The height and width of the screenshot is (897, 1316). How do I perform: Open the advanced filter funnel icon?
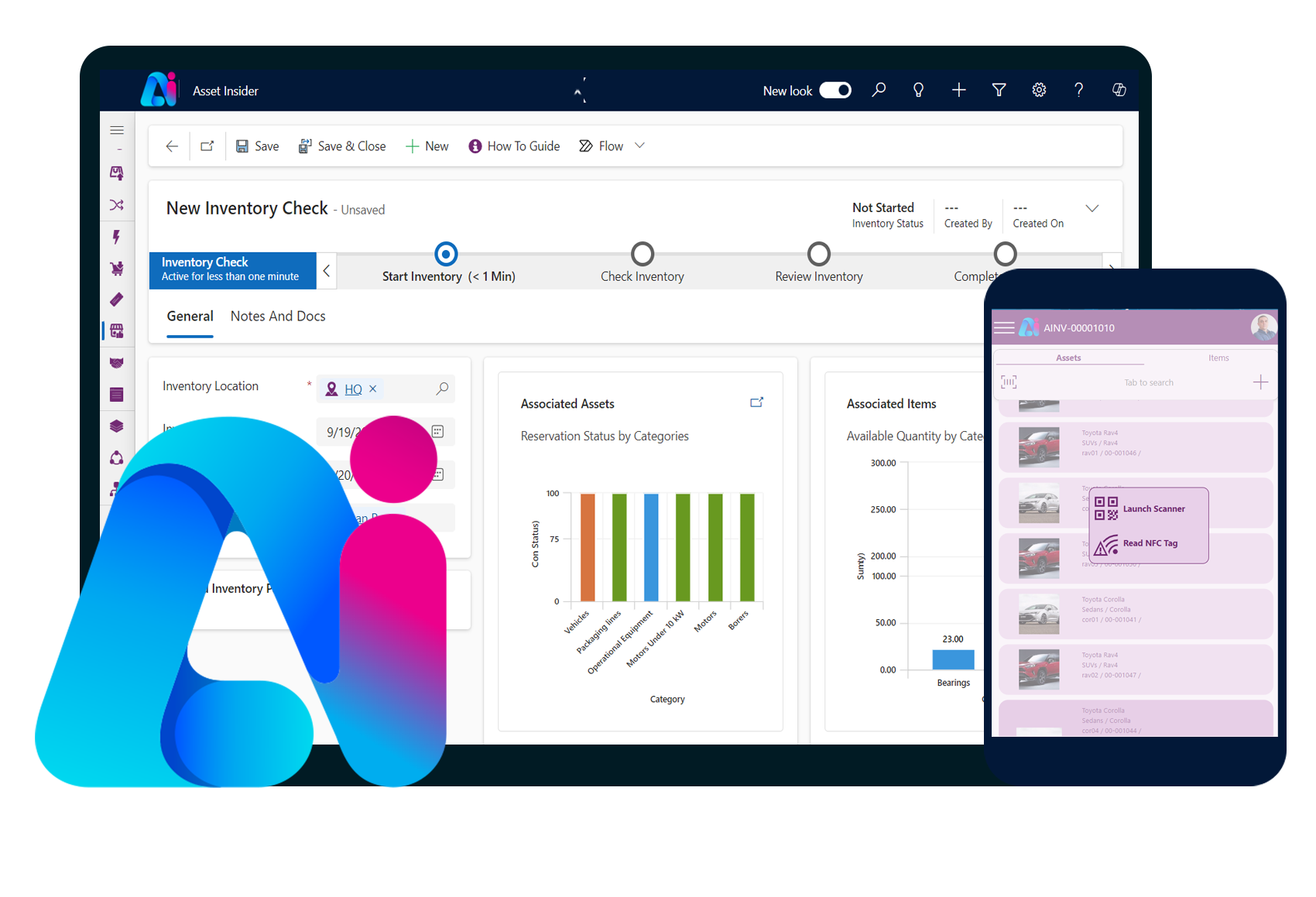tap(999, 90)
